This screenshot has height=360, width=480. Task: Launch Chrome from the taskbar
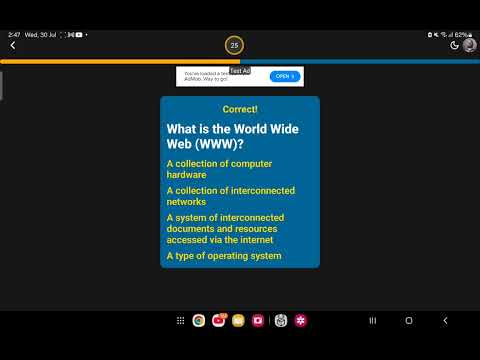coord(199,321)
